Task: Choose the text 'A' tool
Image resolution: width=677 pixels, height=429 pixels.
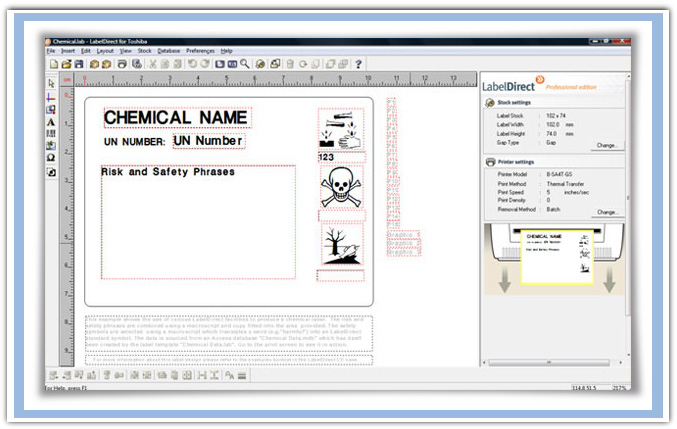Action: click(51, 121)
